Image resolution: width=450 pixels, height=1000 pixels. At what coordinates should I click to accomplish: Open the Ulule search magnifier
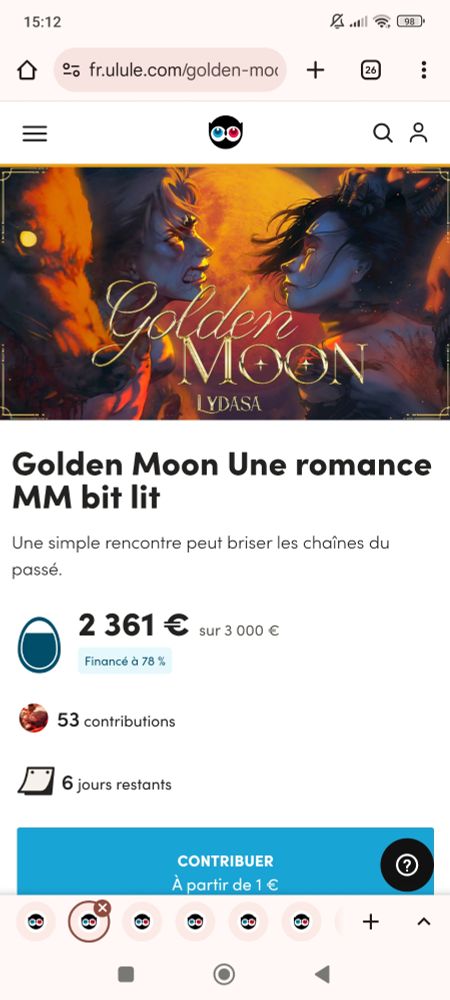click(x=382, y=133)
